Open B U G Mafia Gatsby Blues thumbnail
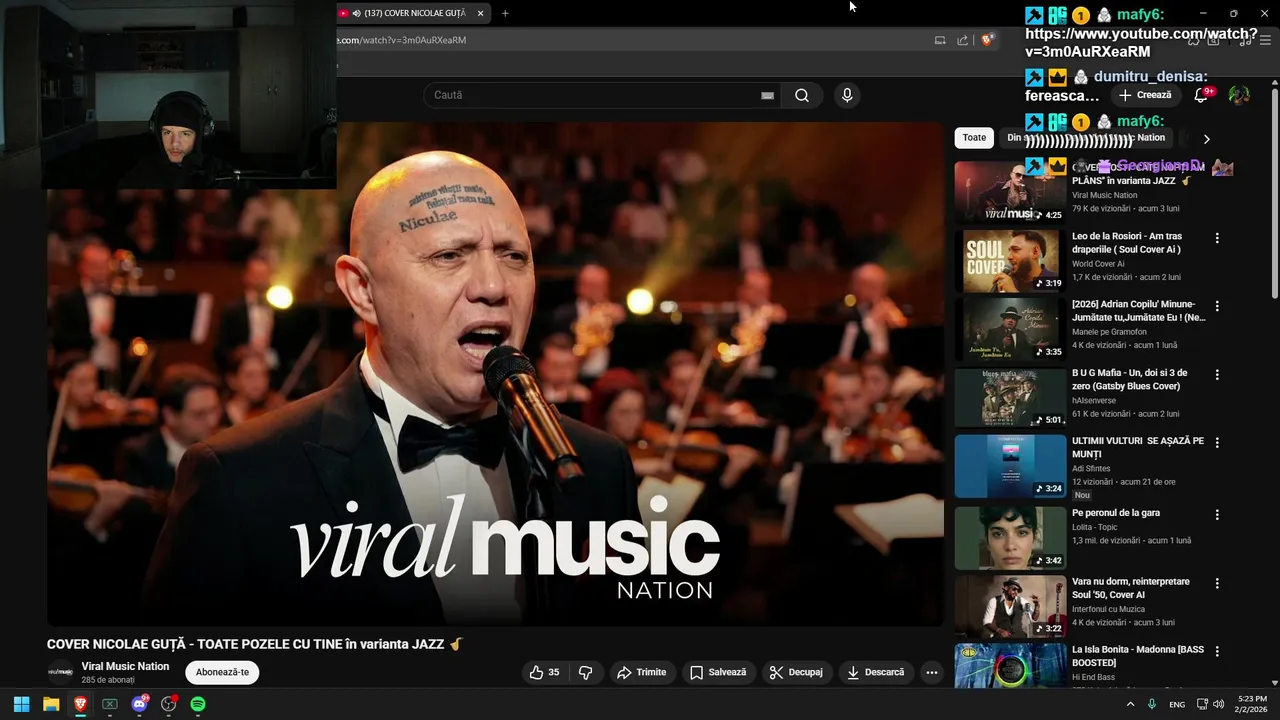 click(1010, 397)
